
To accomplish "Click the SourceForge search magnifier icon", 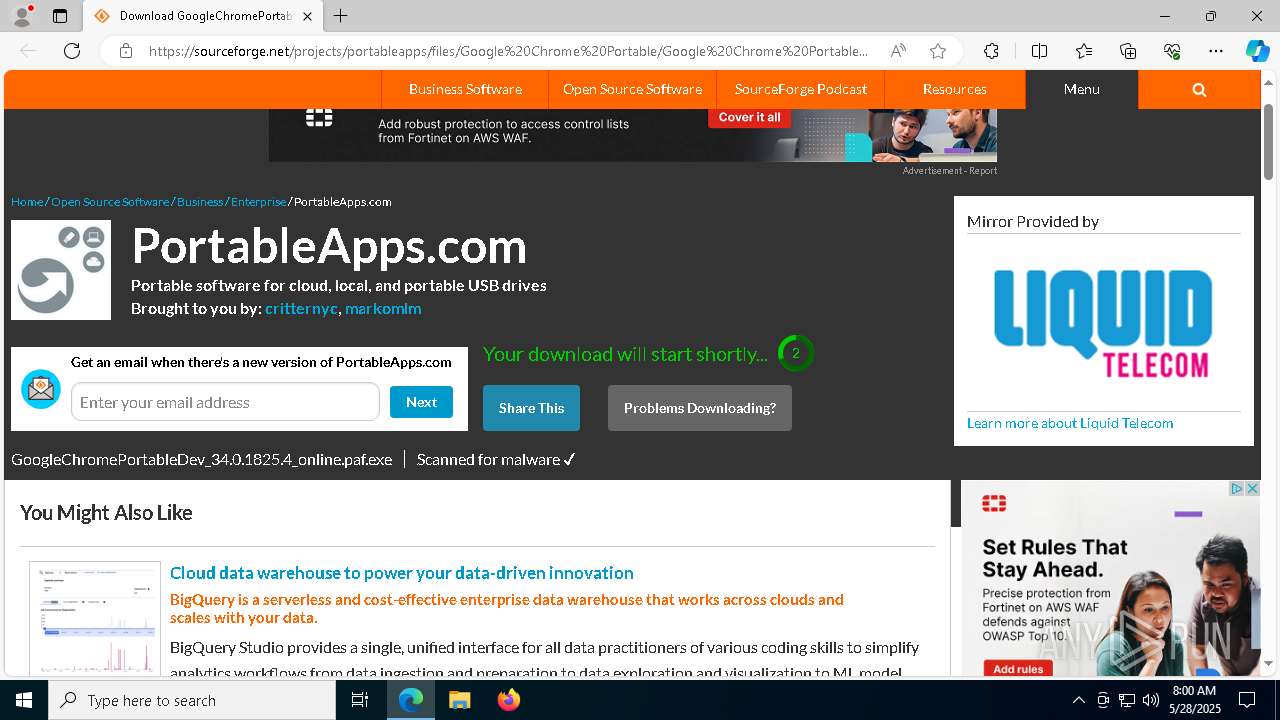I will click(x=1199, y=89).
